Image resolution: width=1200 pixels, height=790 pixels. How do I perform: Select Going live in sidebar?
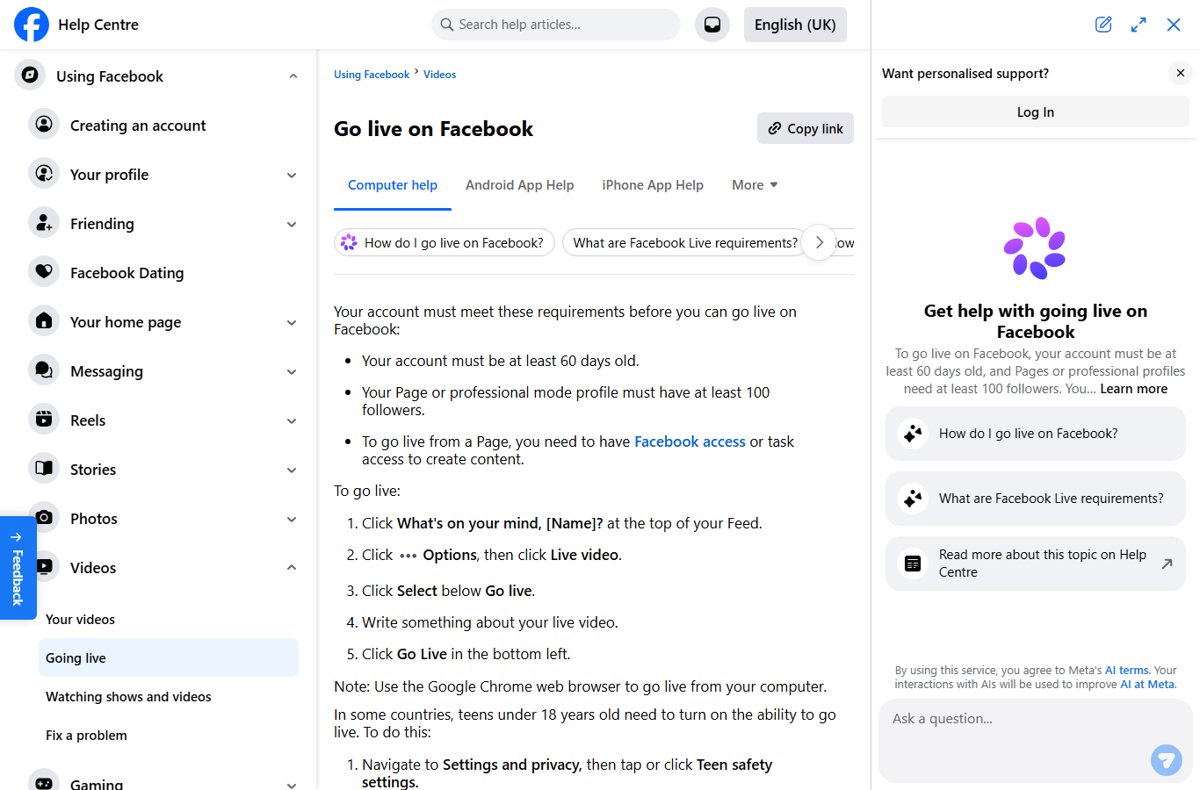click(x=169, y=658)
